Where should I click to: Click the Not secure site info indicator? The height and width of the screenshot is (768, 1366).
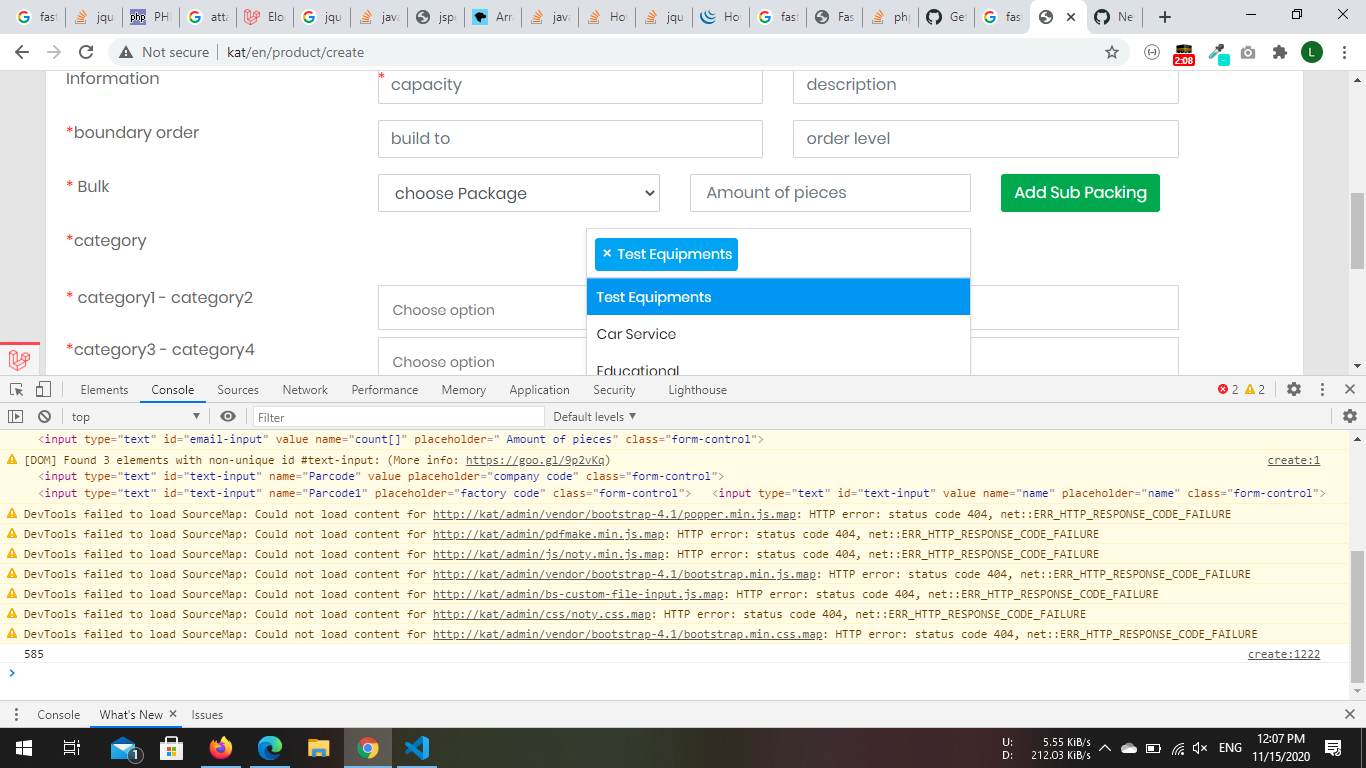(x=164, y=52)
